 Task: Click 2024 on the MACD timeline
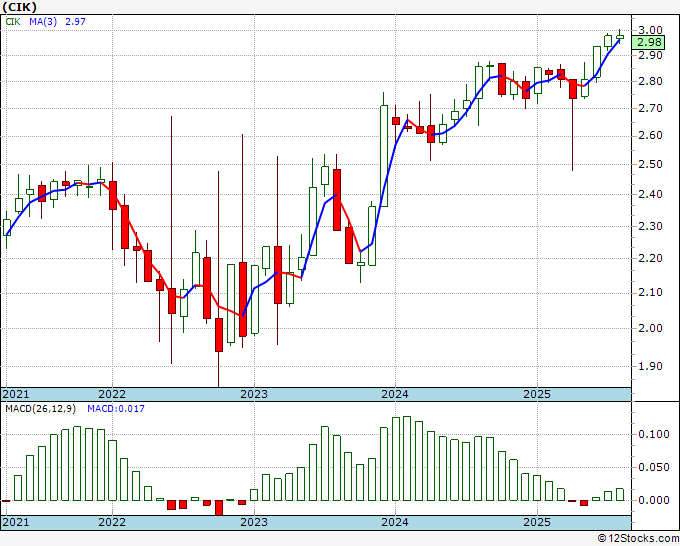coord(395,522)
